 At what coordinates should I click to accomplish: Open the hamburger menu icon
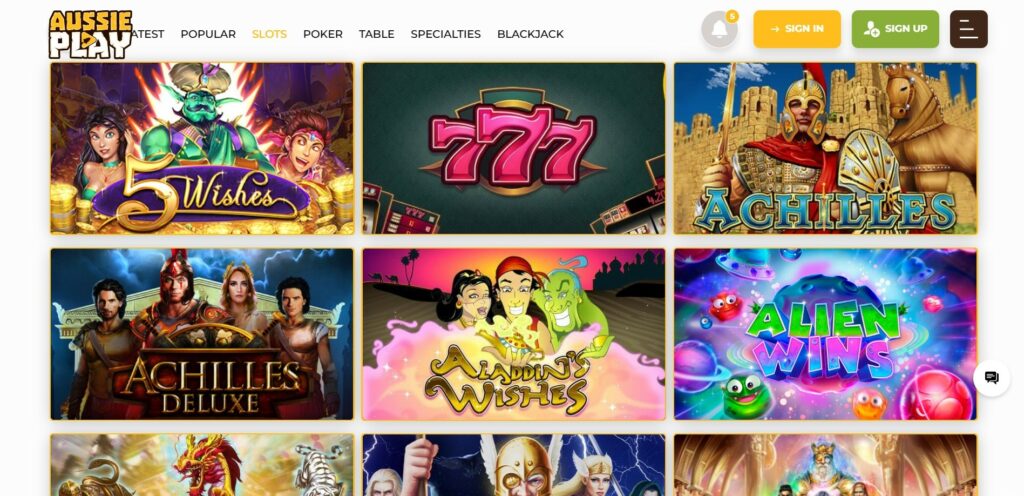pos(968,29)
